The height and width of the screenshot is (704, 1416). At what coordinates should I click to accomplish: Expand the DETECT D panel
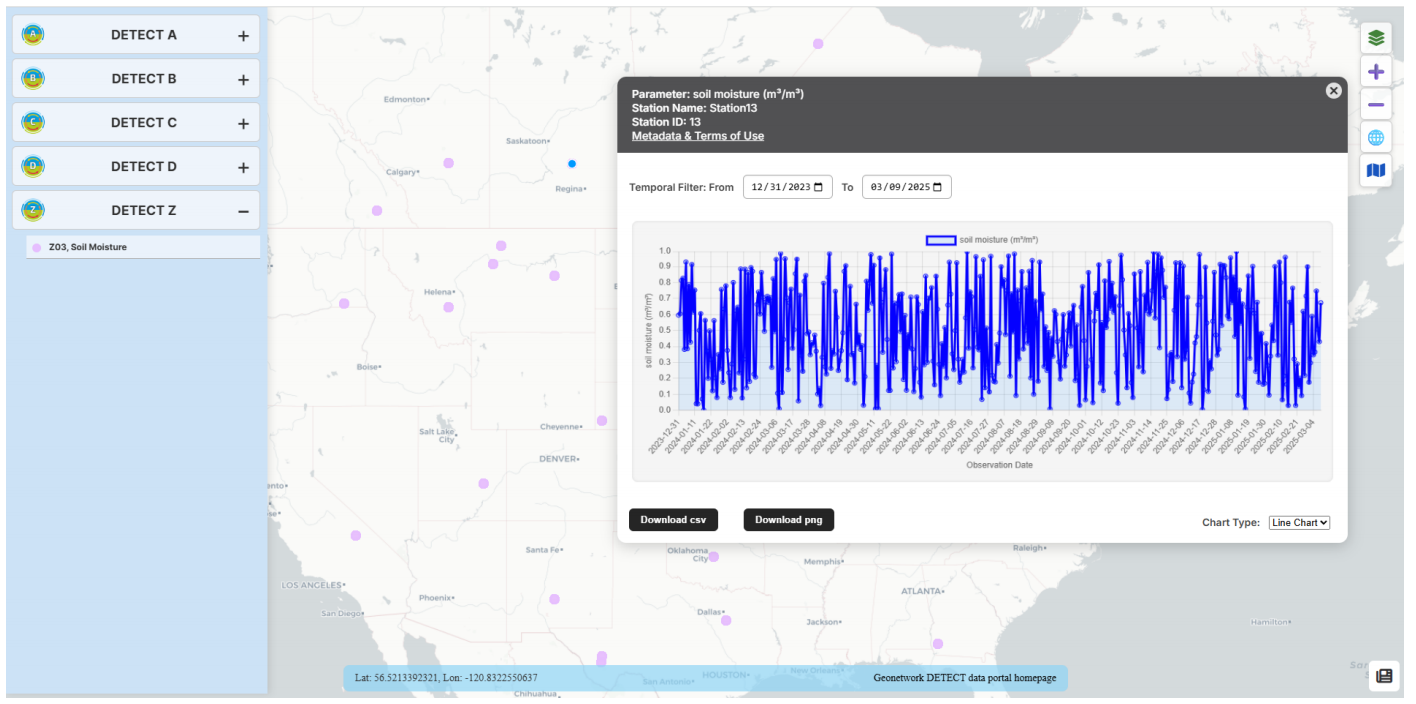click(243, 168)
